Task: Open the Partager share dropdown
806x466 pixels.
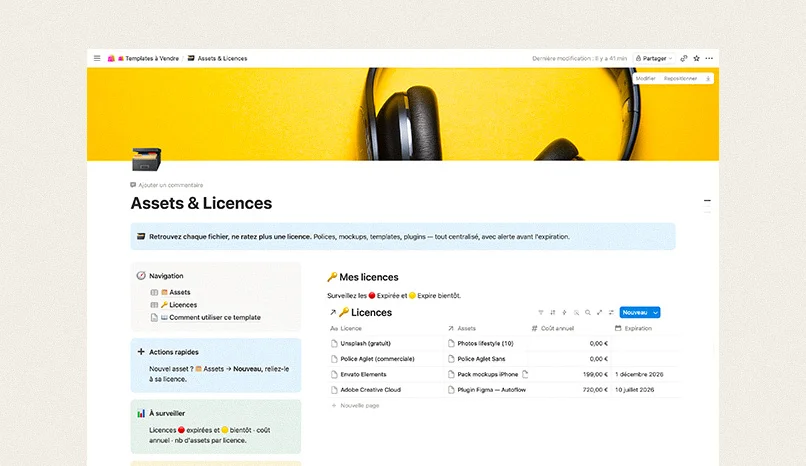Action: tap(653, 59)
